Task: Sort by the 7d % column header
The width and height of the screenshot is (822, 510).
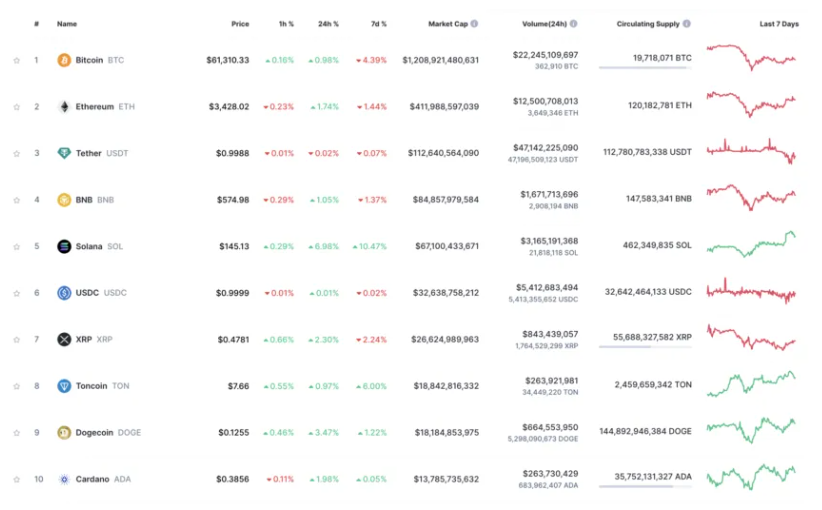Action: (x=376, y=24)
